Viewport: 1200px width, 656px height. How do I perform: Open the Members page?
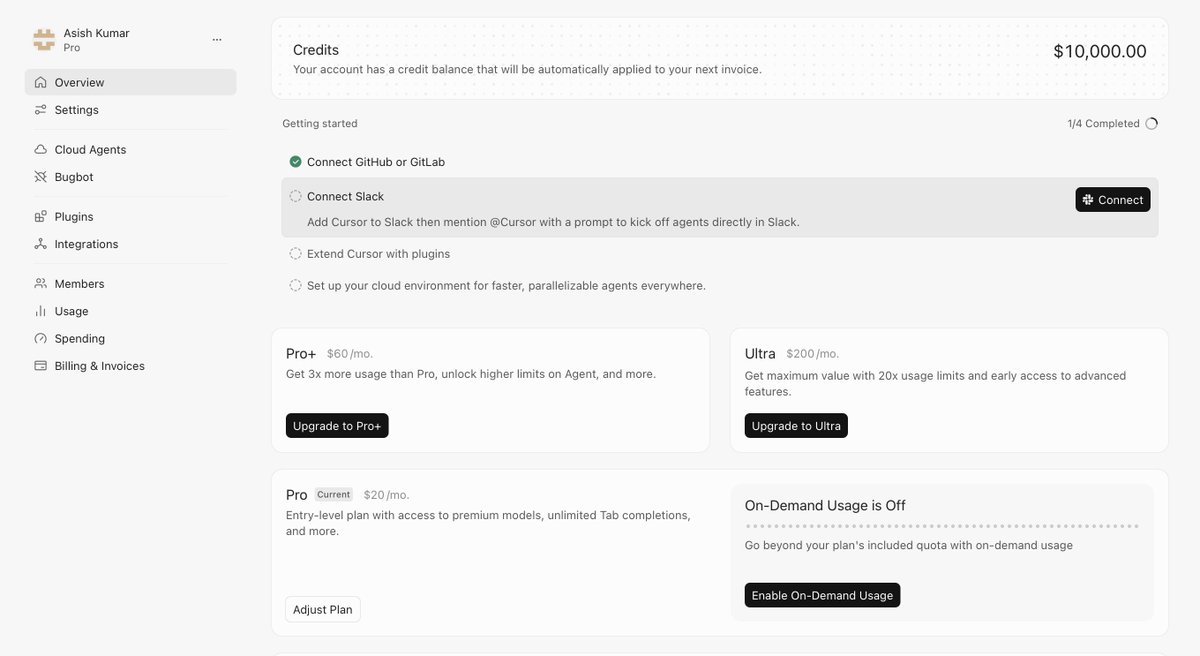point(131,284)
